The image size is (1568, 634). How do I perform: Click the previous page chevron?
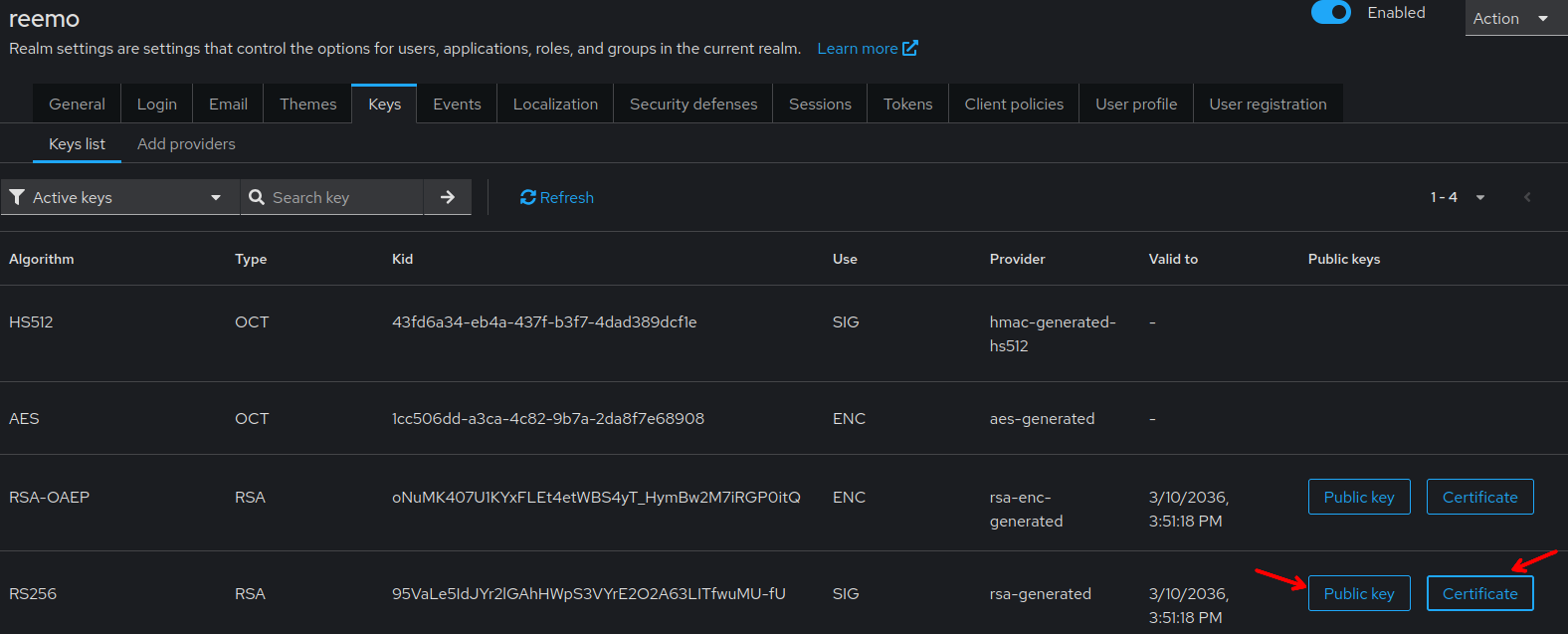point(1526,197)
